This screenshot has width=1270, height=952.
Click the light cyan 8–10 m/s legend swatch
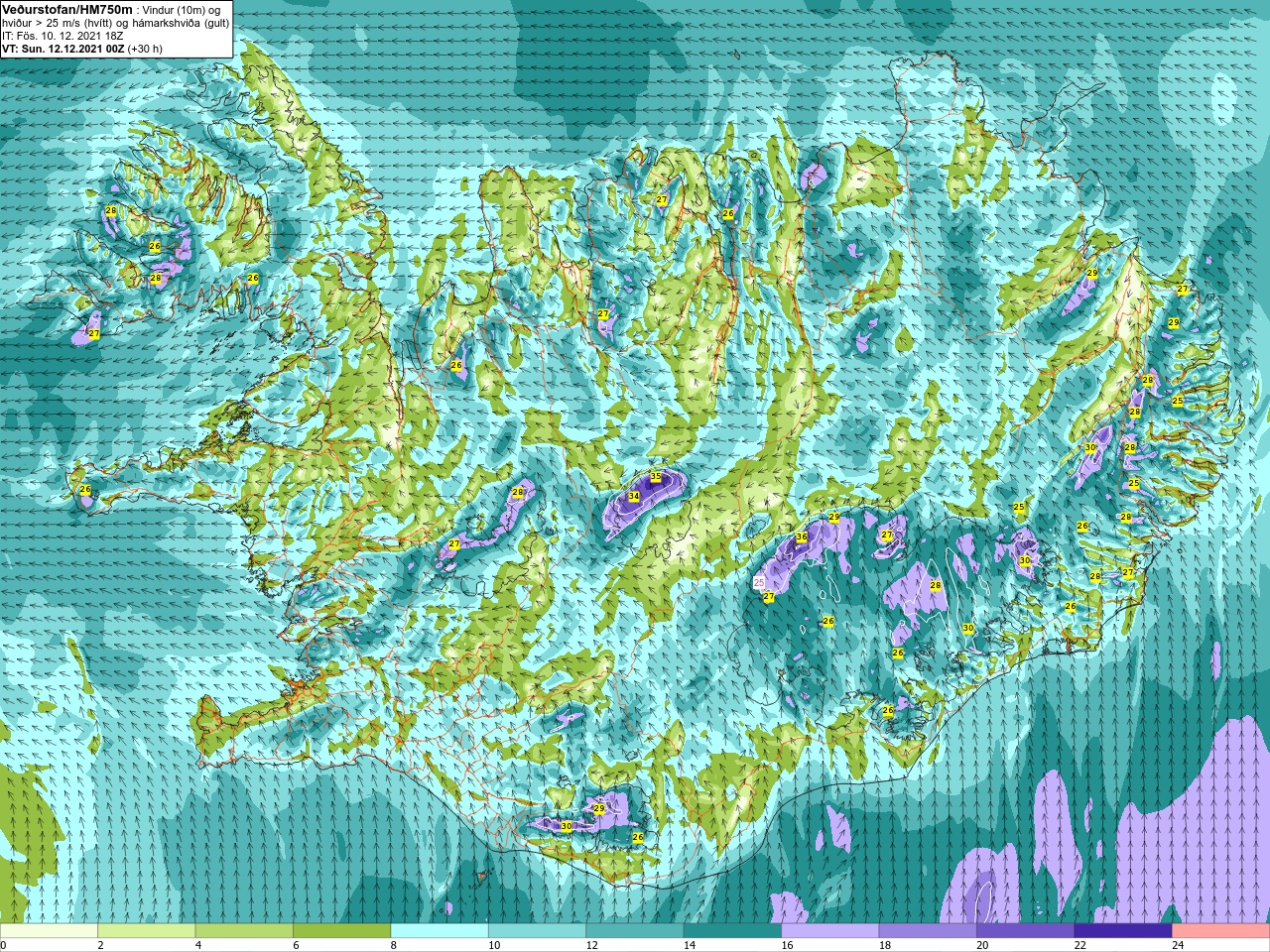coord(440,931)
